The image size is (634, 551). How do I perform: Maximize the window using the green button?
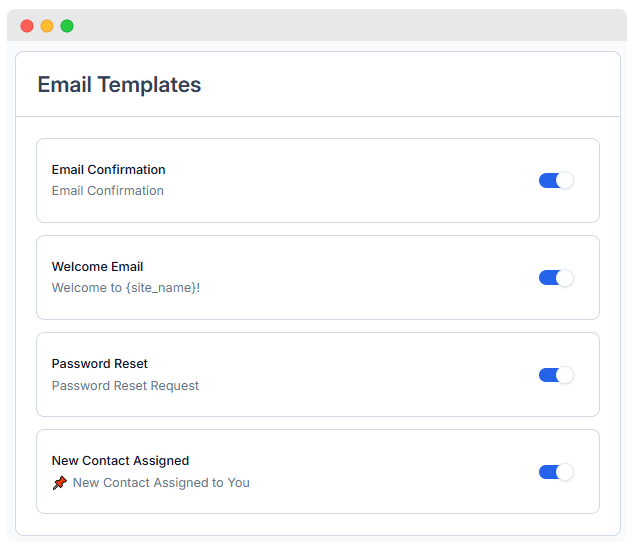click(67, 26)
